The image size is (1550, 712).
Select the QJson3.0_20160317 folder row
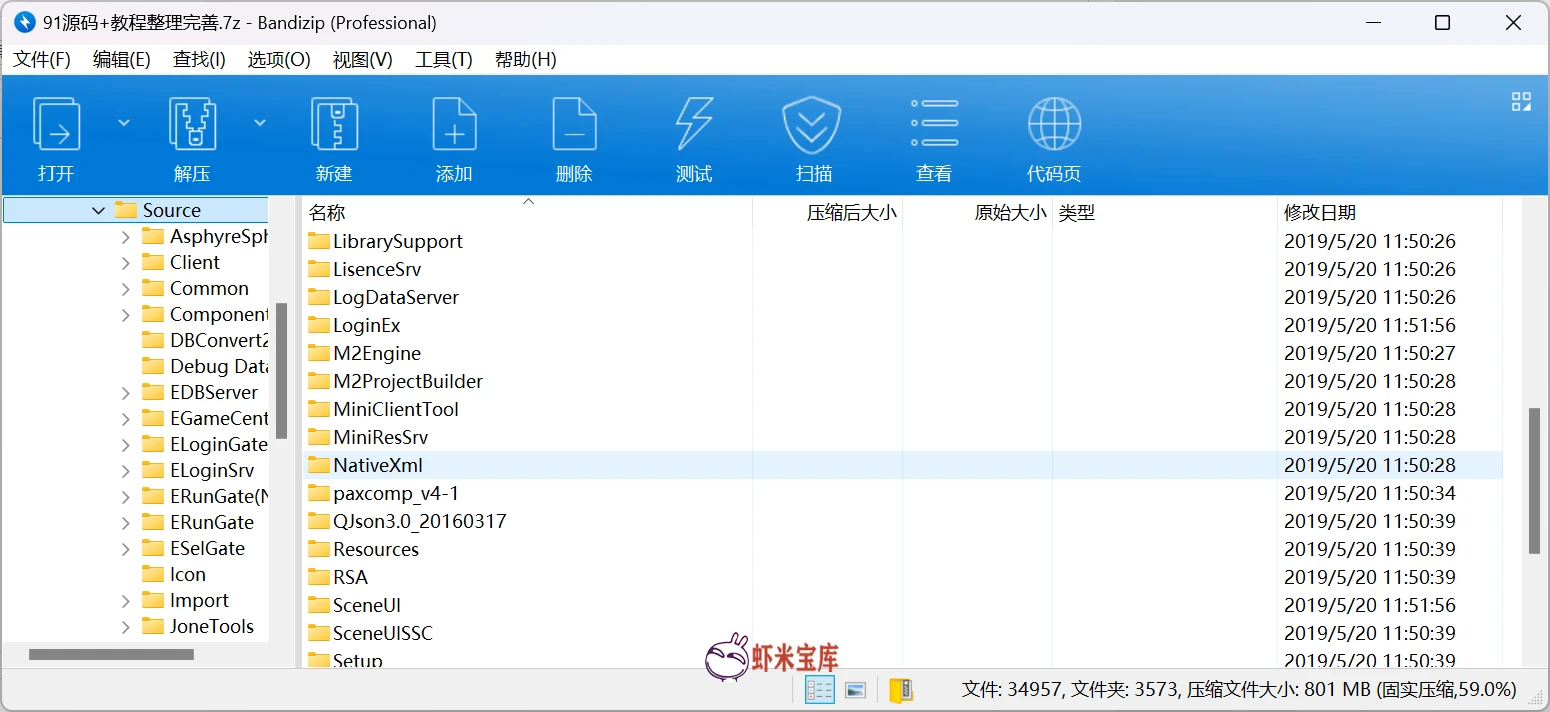[902, 521]
